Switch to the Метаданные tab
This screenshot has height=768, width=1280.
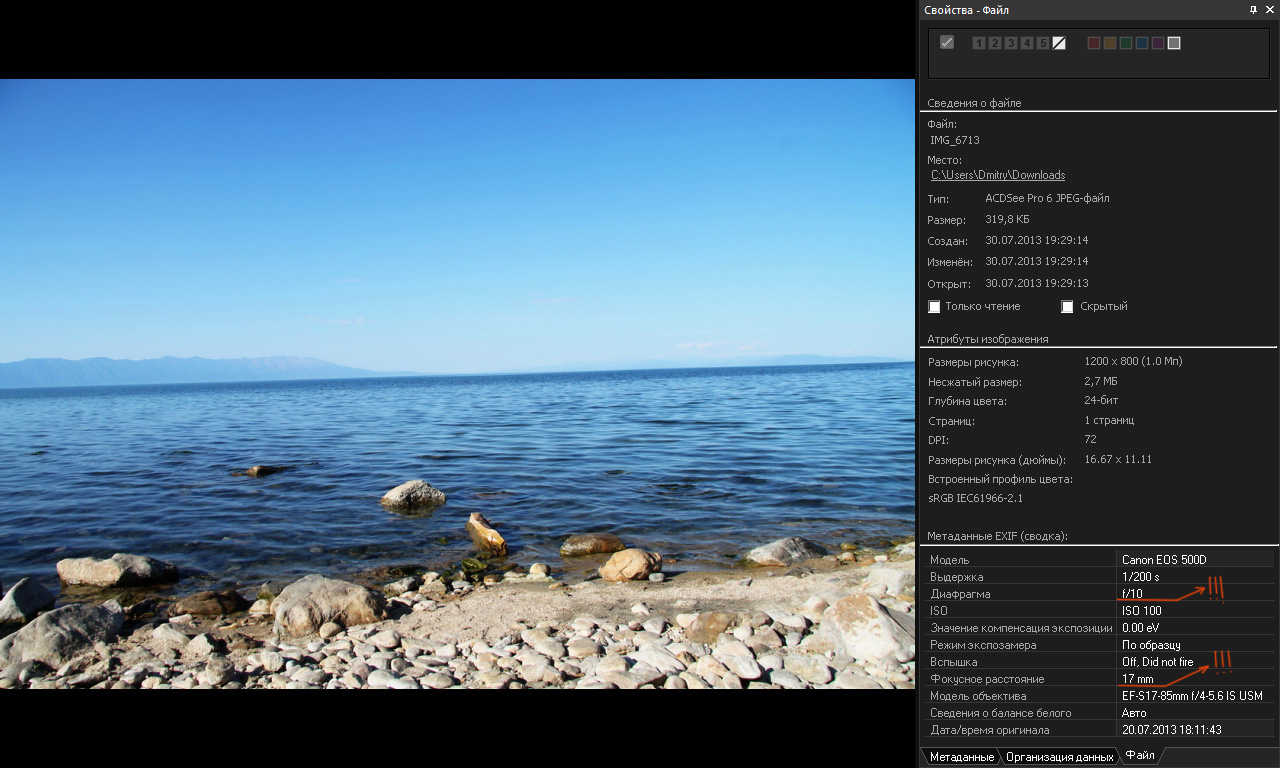pos(961,757)
